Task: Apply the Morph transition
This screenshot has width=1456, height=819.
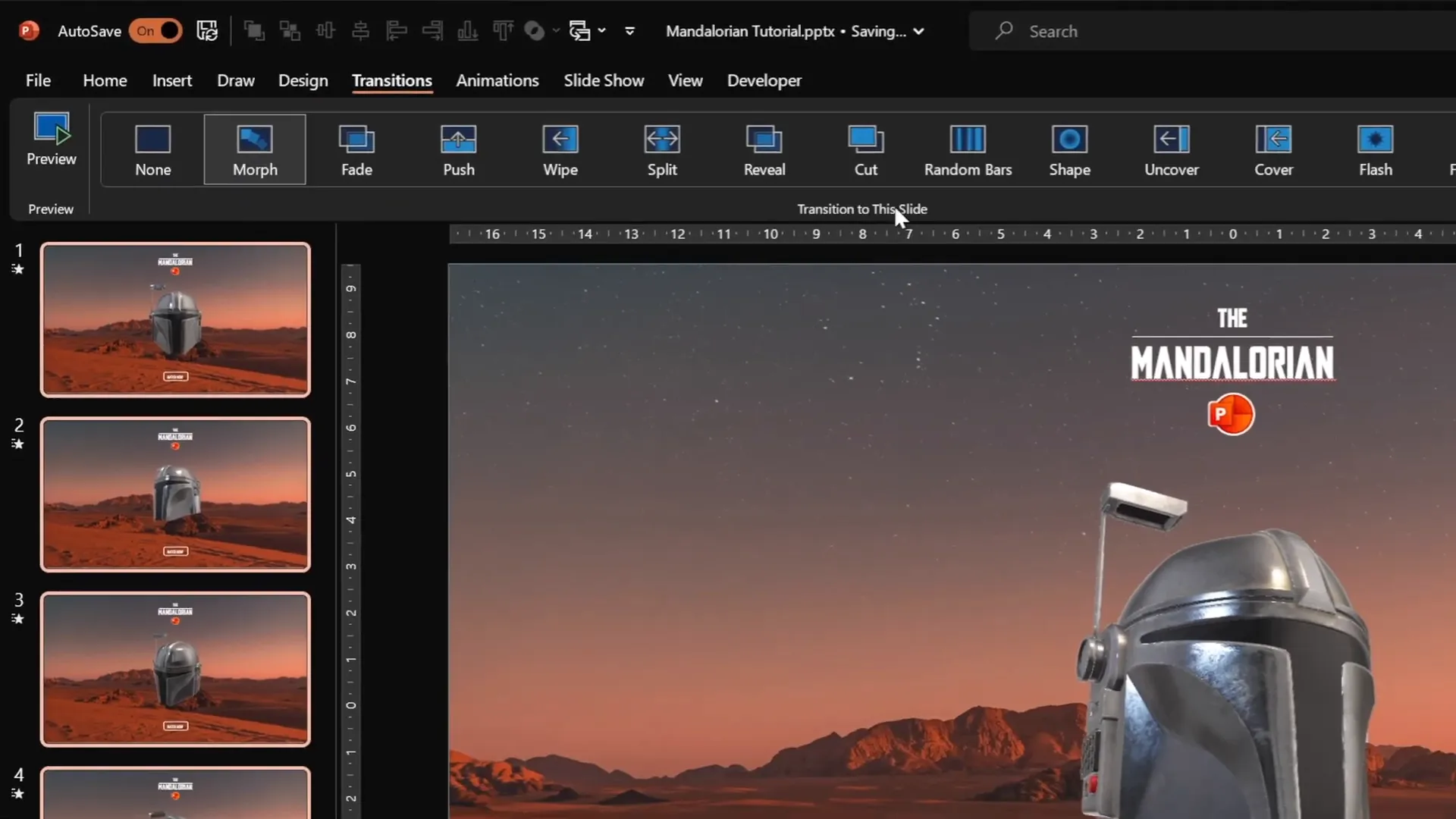Action: tap(255, 150)
